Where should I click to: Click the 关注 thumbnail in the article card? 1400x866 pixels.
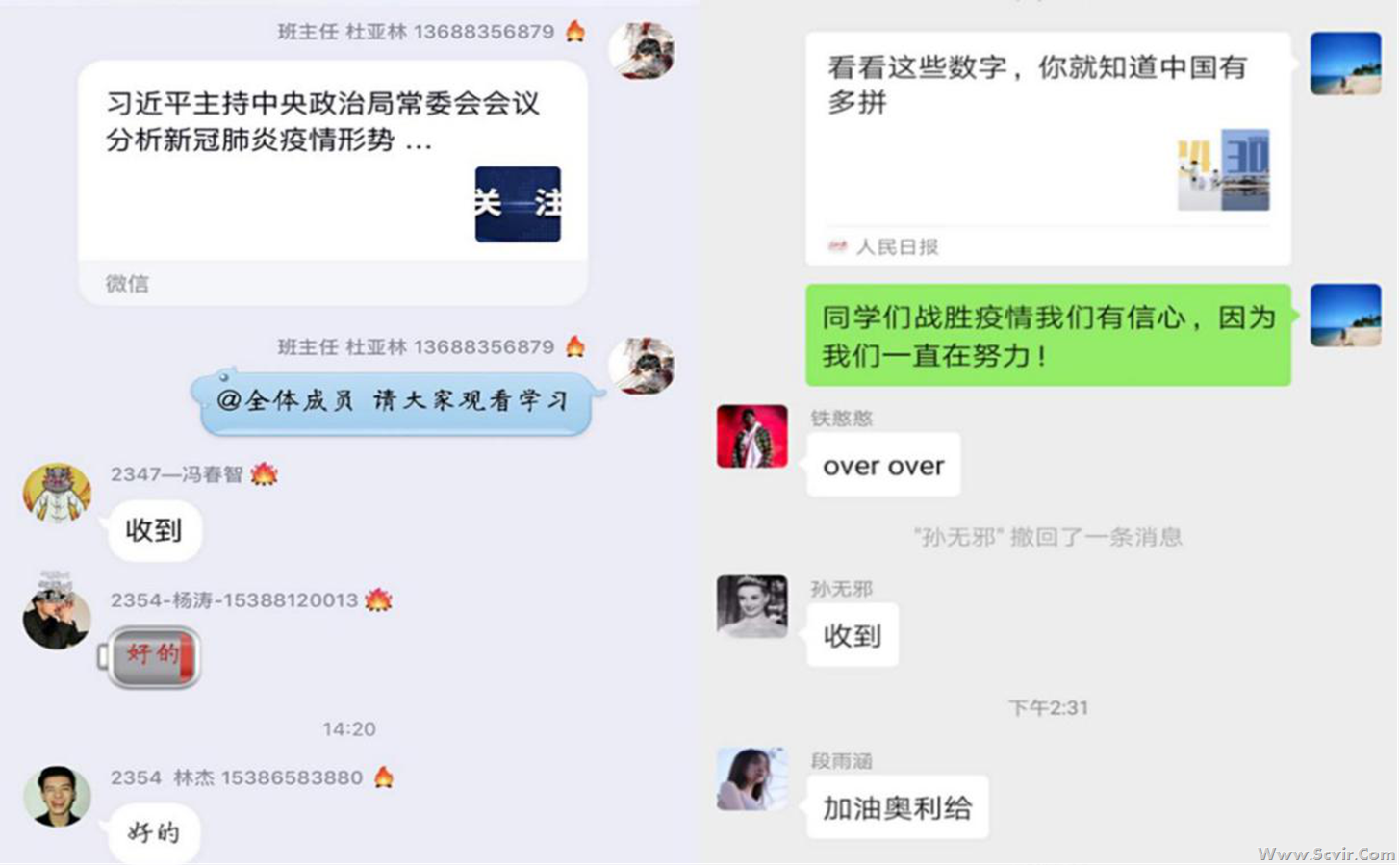[518, 204]
